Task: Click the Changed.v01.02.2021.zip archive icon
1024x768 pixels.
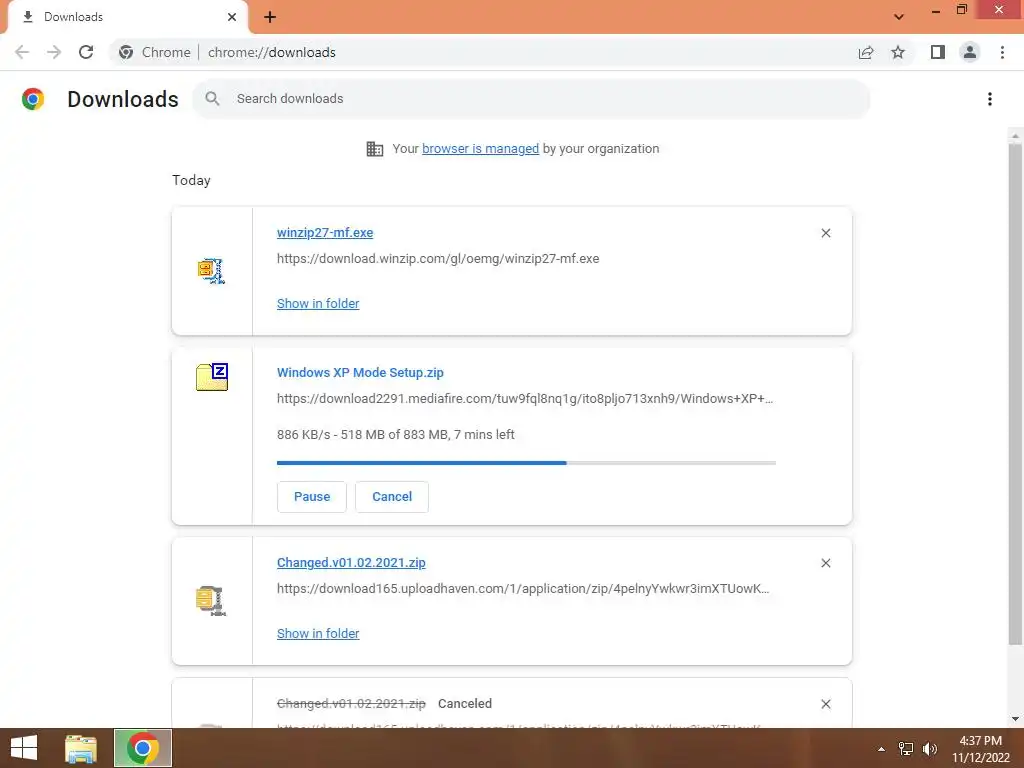Action: pyautogui.click(x=211, y=601)
